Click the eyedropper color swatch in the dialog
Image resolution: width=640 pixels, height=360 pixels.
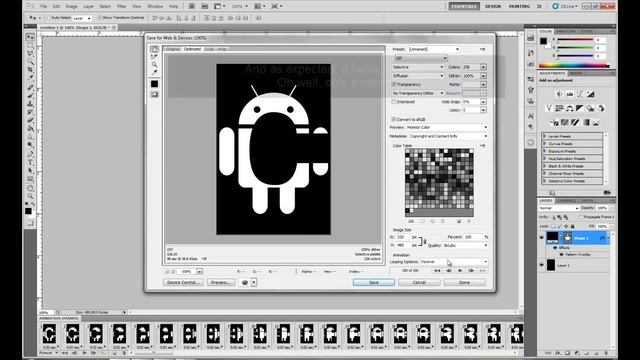[154, 84]
